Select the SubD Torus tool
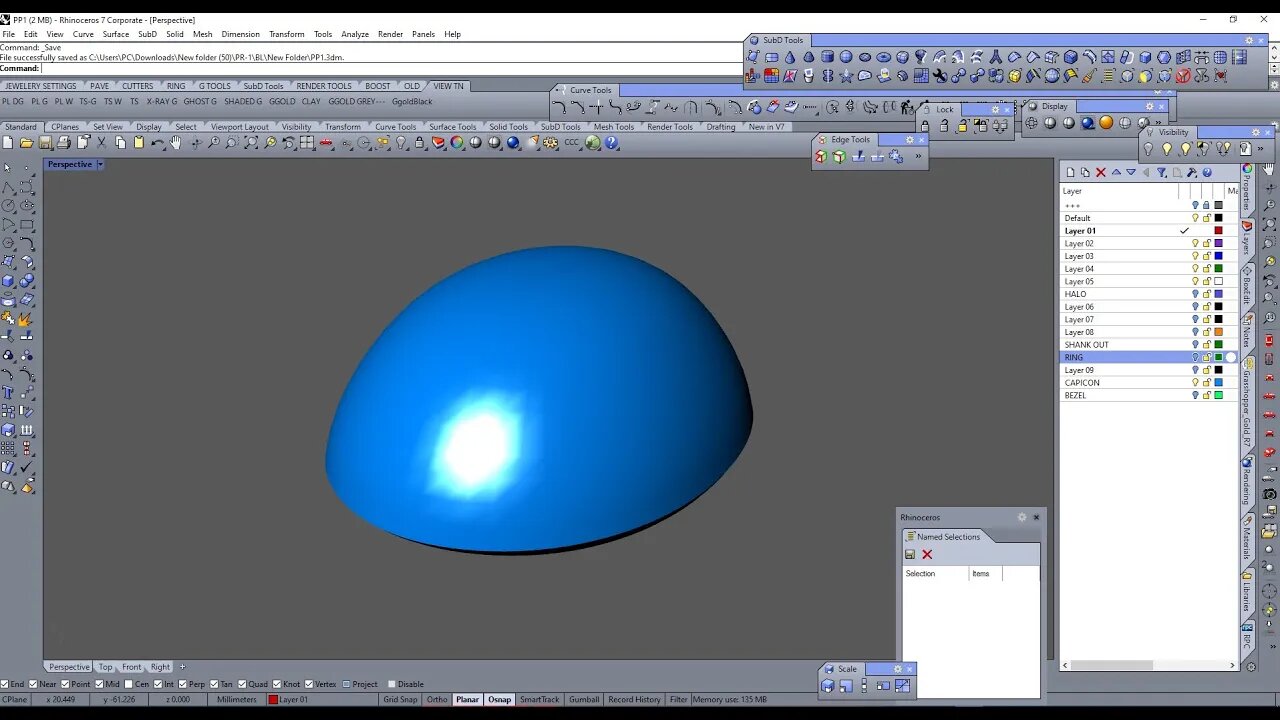This screenshot has height=720, width=1280. [883, 57]
